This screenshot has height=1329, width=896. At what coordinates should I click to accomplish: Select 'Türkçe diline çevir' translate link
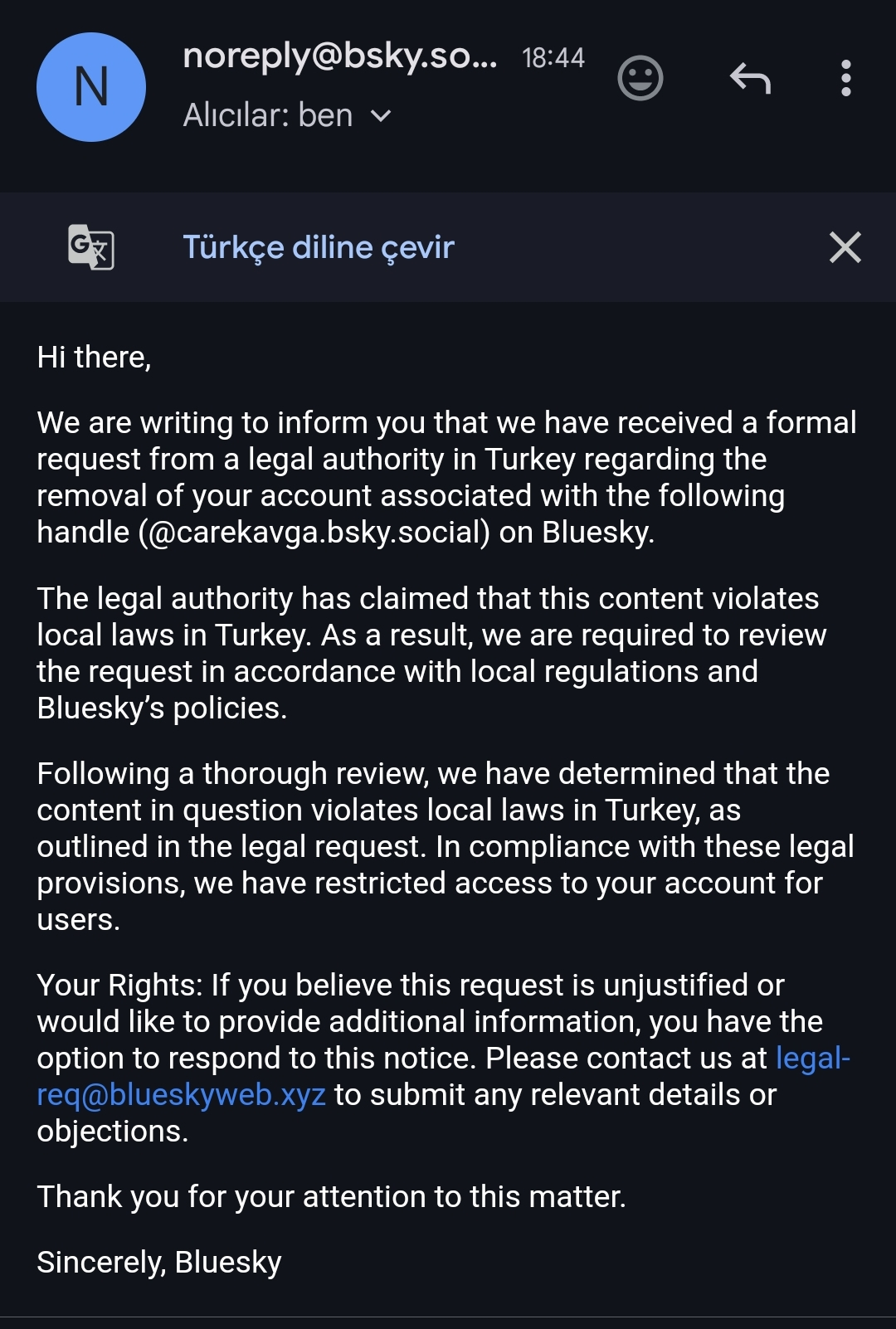[x=319, y=247]
